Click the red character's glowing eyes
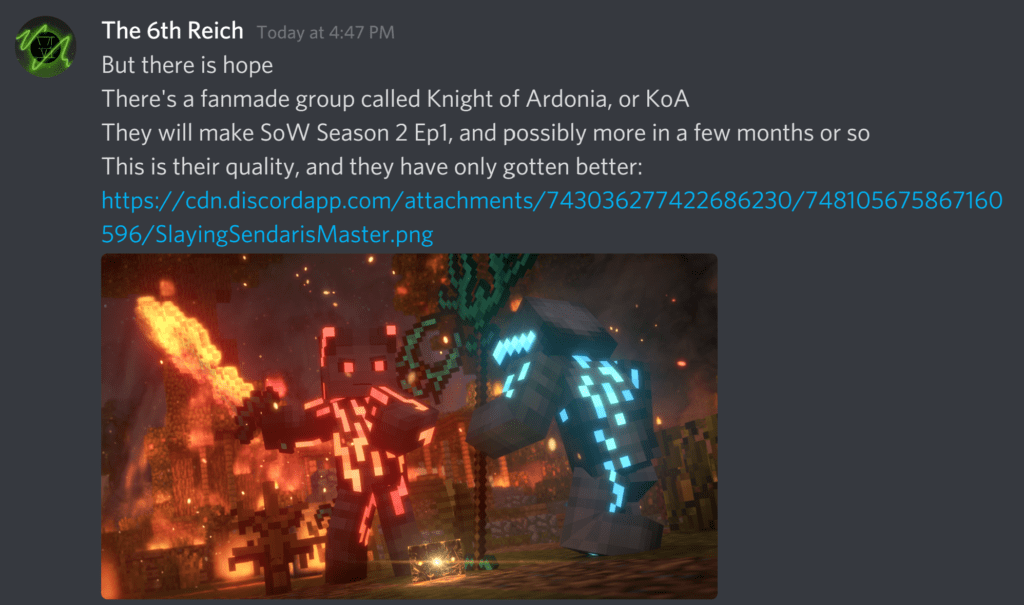Image resolution: width=1024 pixels, height=605 pixels. point(362,366)
